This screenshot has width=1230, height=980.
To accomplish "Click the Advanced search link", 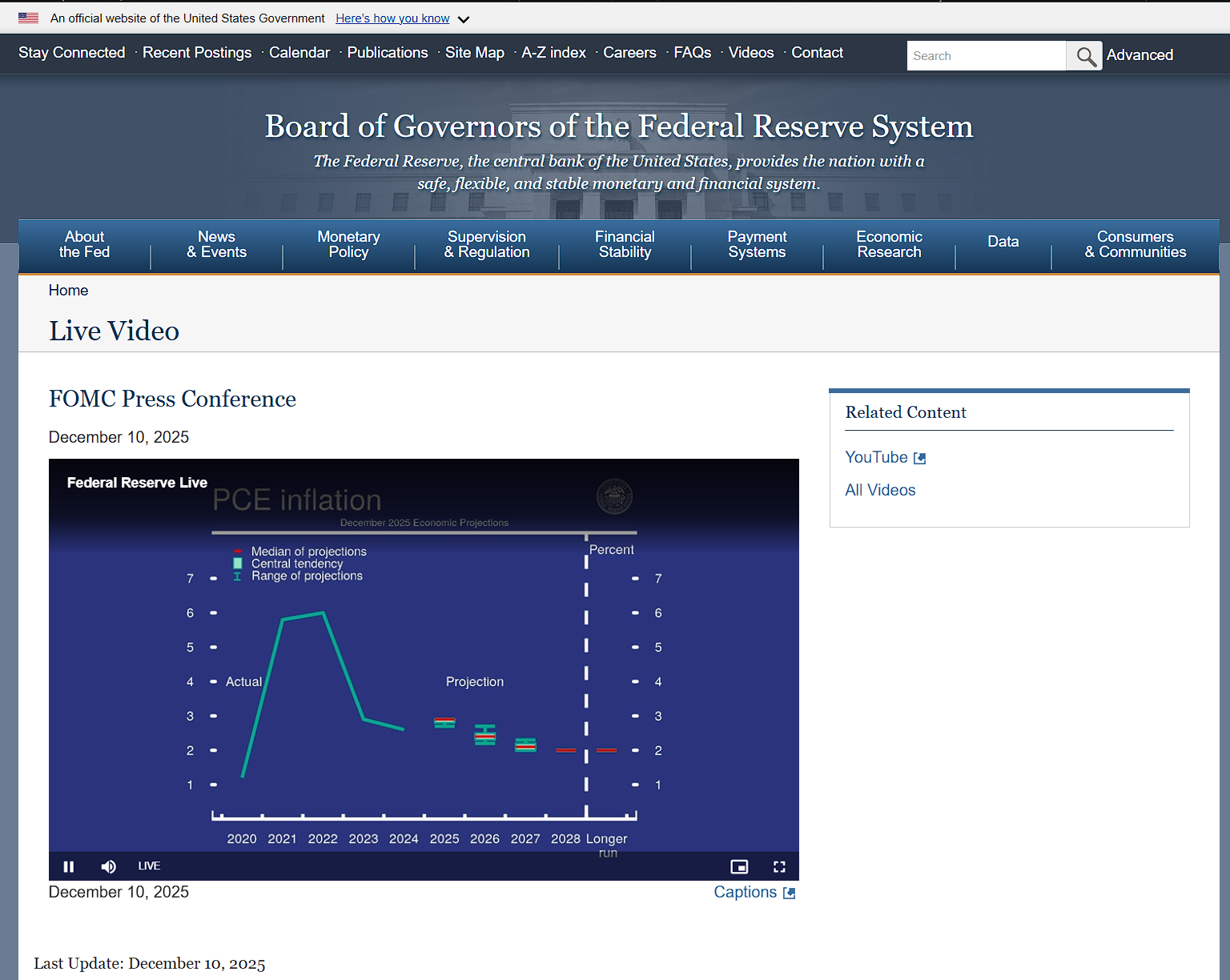I will [1140, 55].
